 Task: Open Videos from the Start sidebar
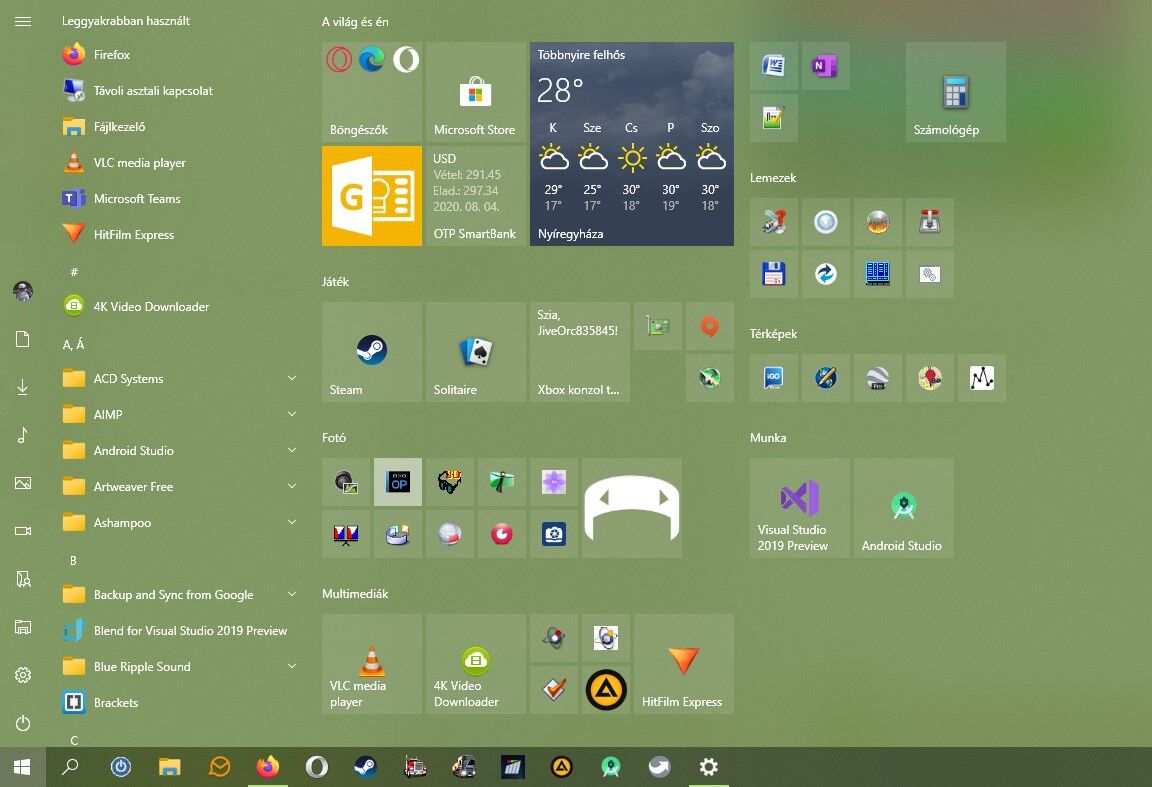click(23, 531)
